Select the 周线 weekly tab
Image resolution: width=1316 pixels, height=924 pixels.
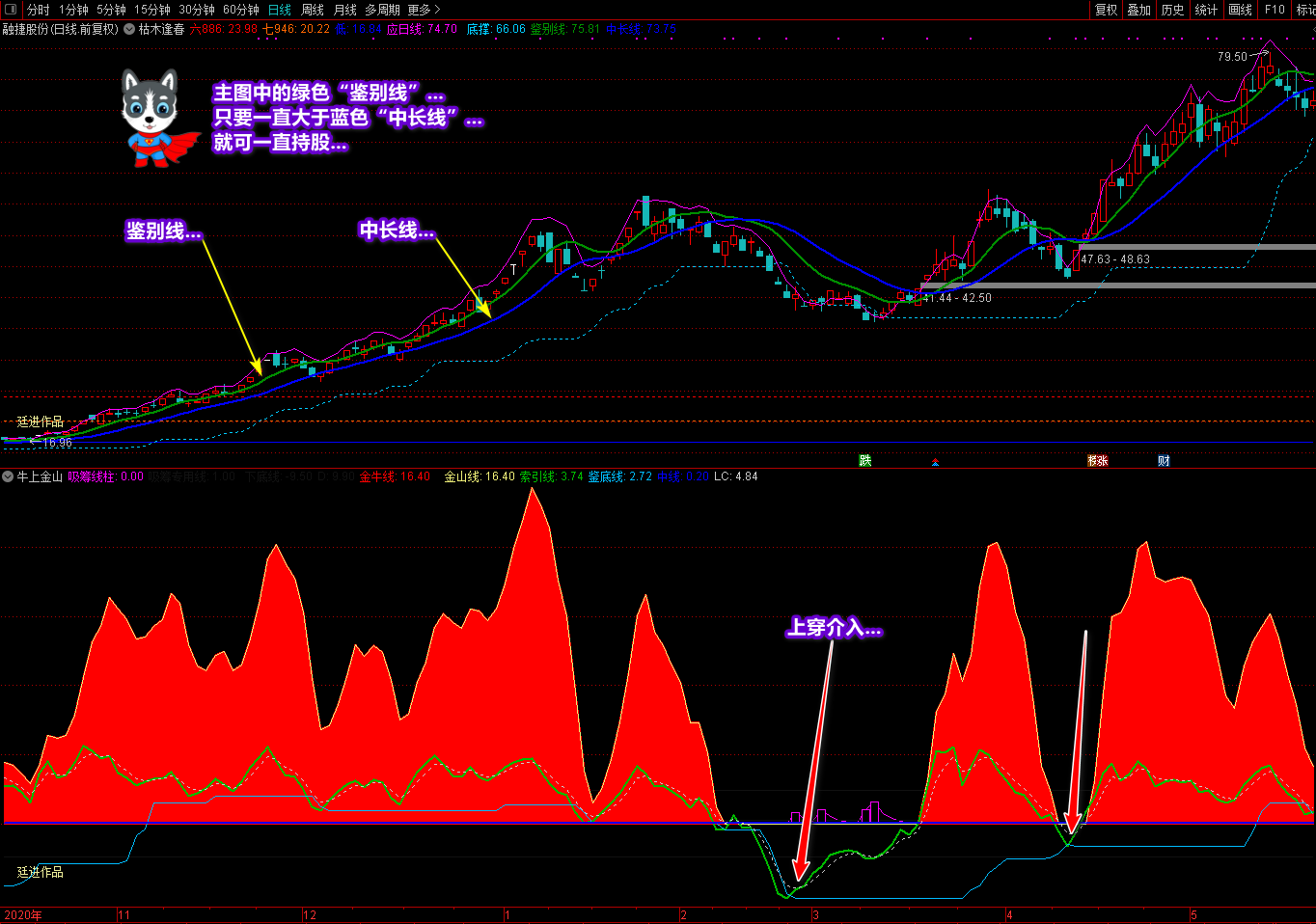click(312, 10)
